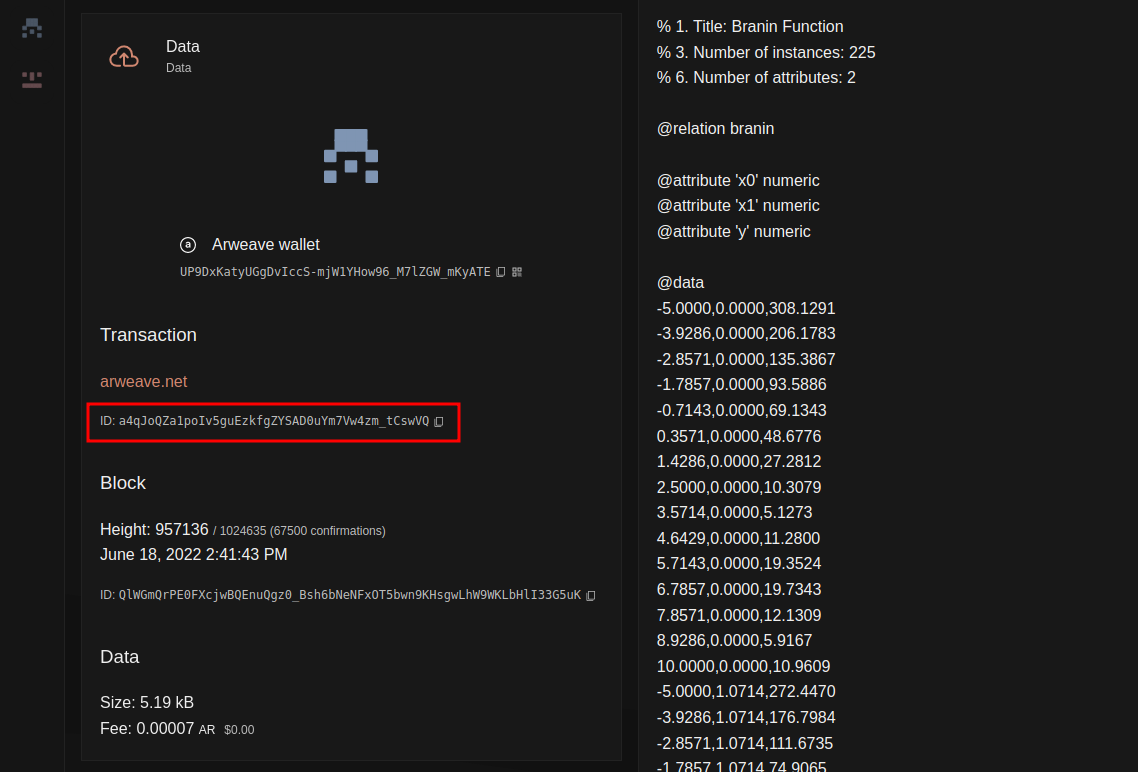
Task: Click data row '-1.7857,0.0000,93.5886'
Action: coord(742,385)
